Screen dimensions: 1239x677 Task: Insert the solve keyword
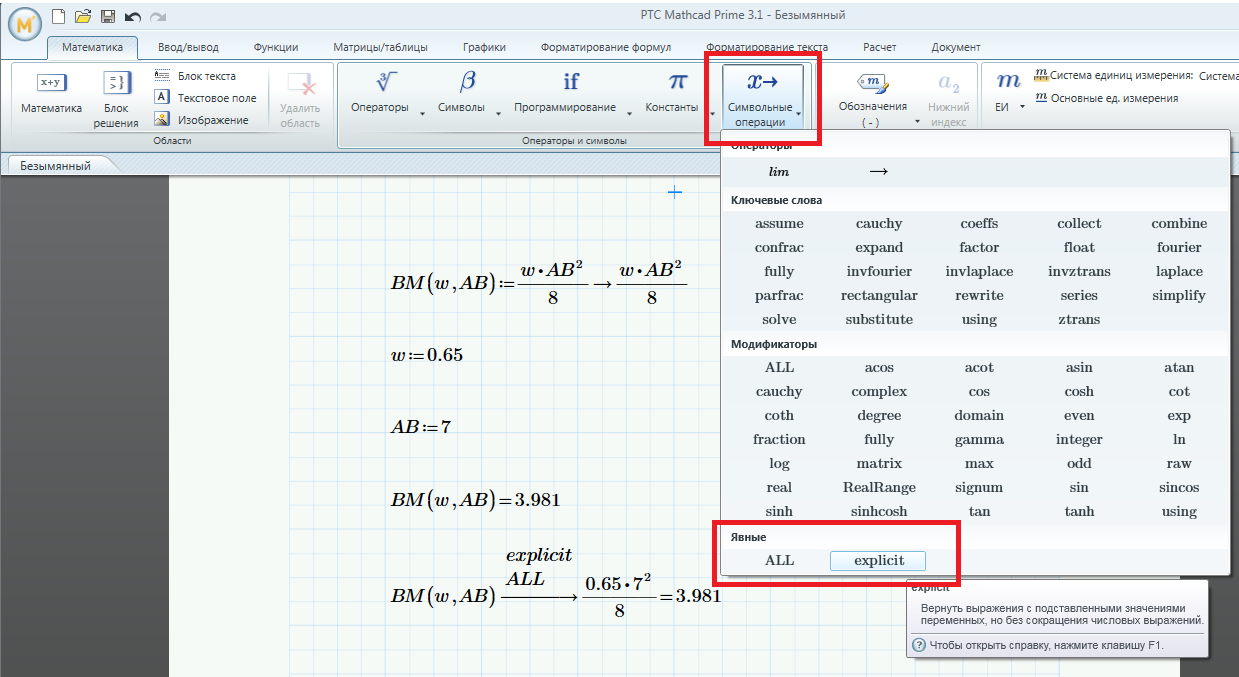[x=779, y=319]
